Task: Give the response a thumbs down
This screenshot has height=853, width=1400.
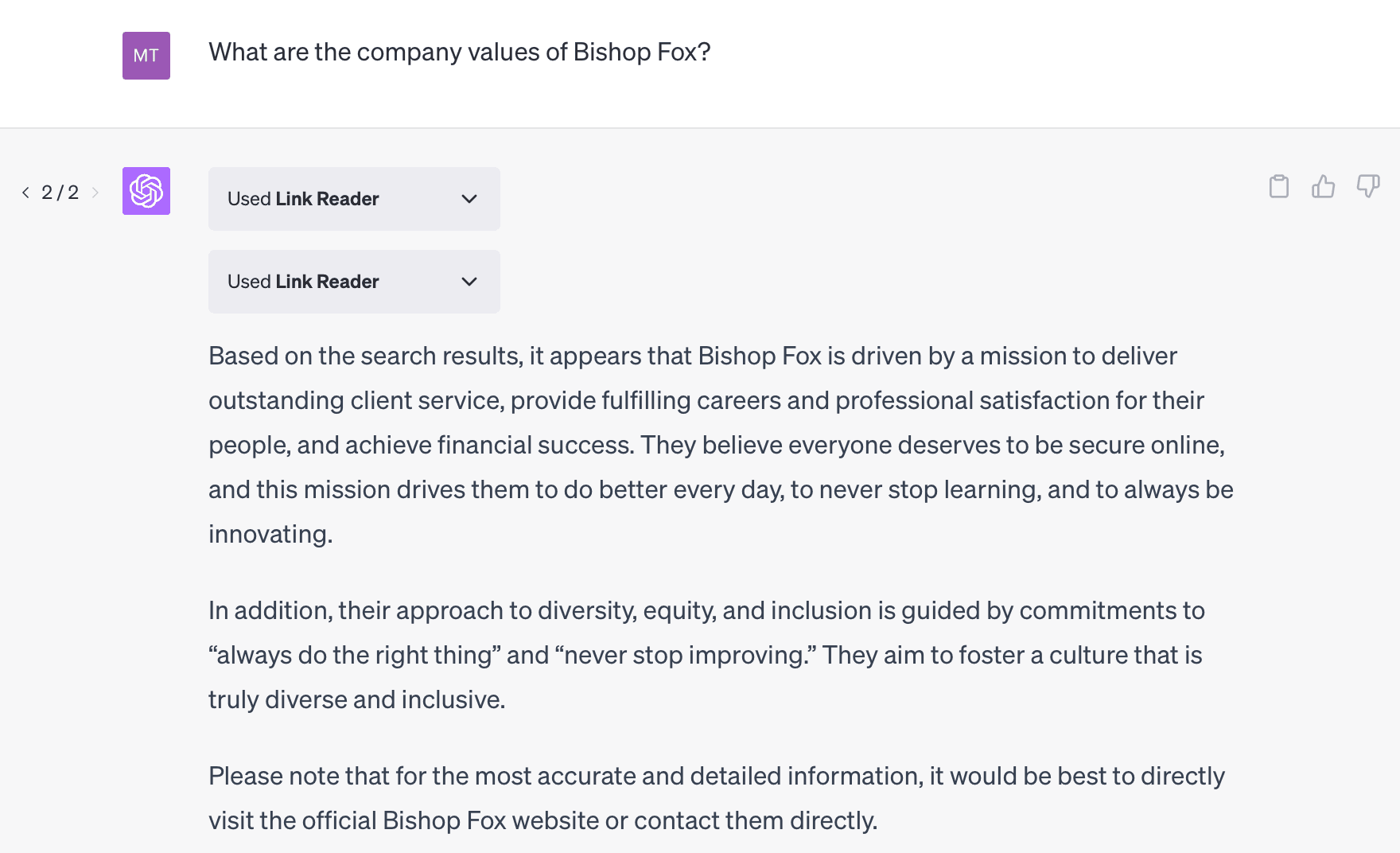Action: coord(1368,186)
